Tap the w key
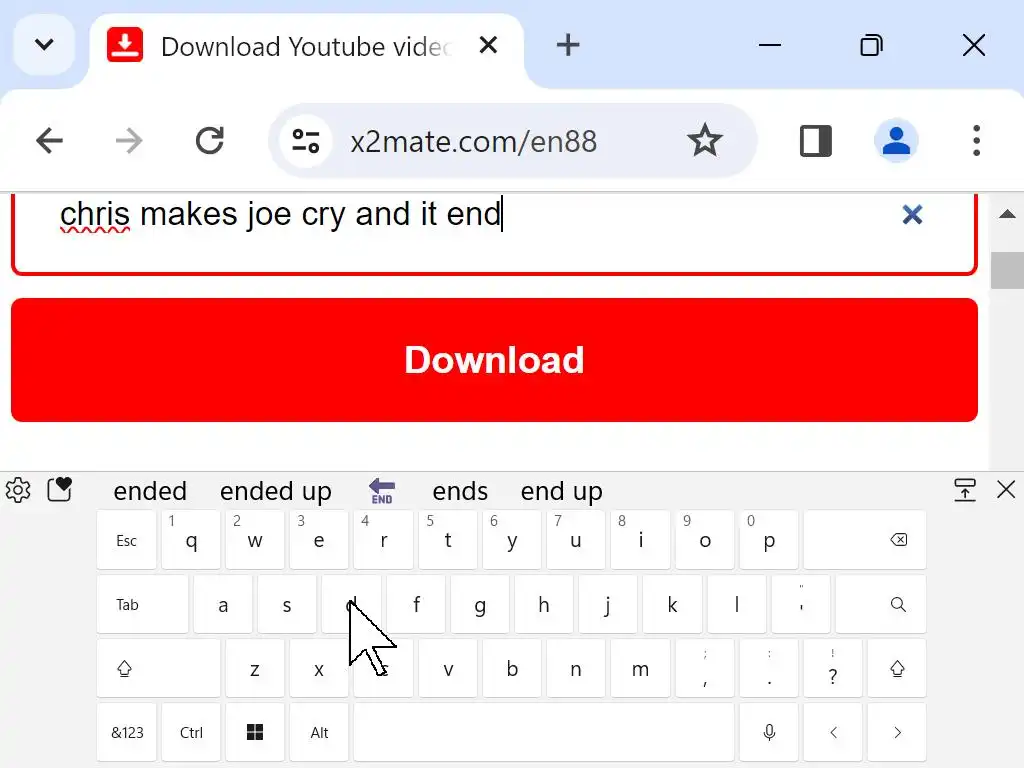Viewport: 1024px width, 768px height. (x=255, y=540)
